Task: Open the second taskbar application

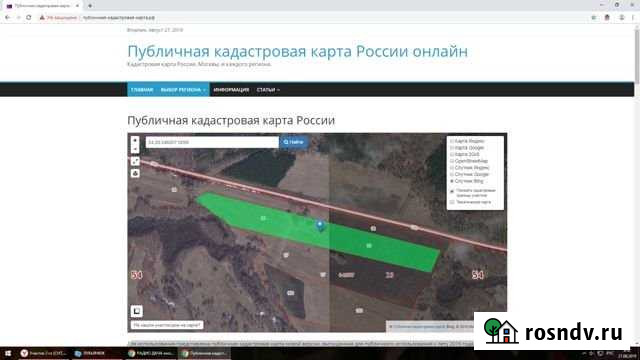Action: point(97,353)
